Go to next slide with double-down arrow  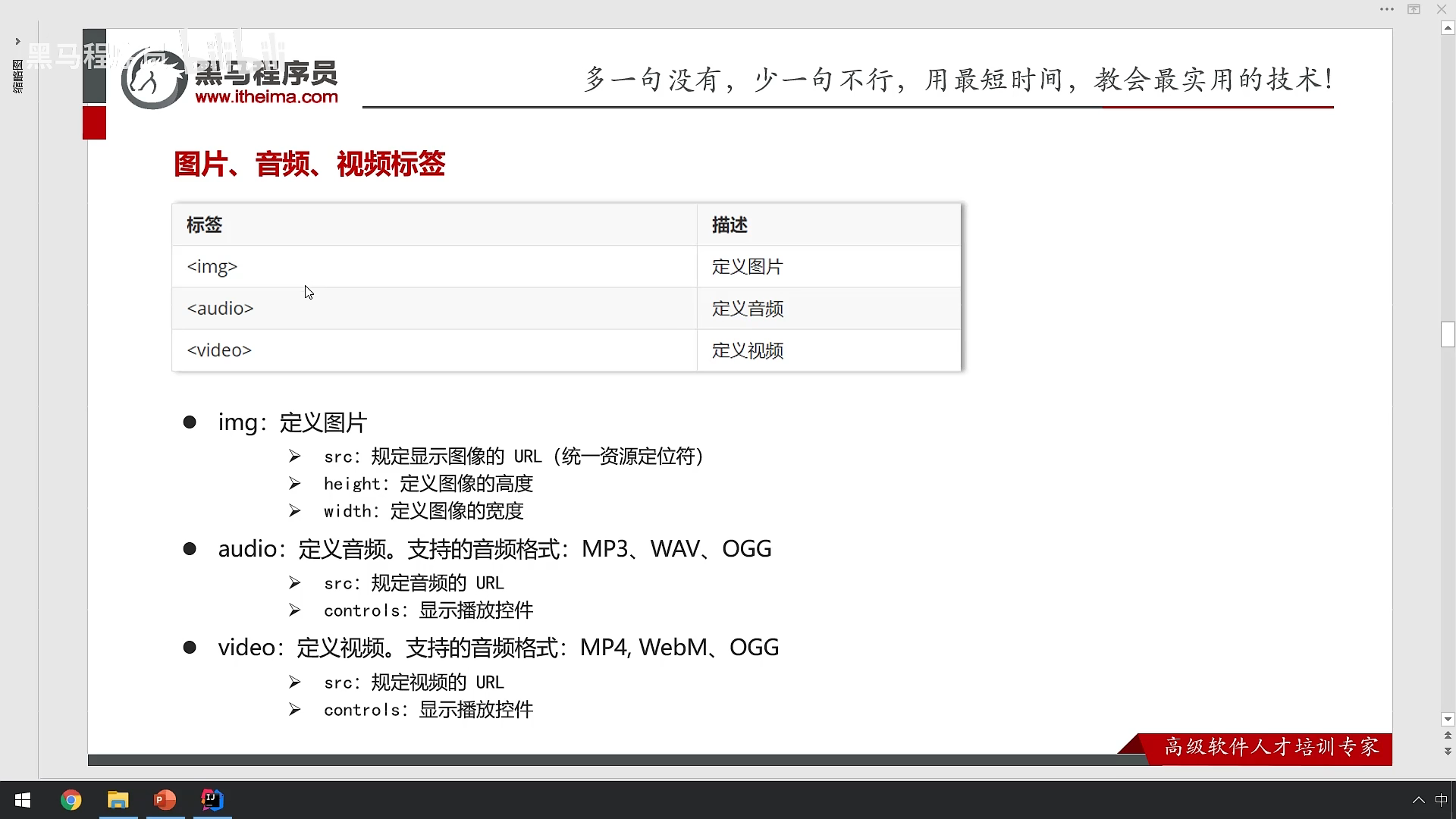(1448, 751)
